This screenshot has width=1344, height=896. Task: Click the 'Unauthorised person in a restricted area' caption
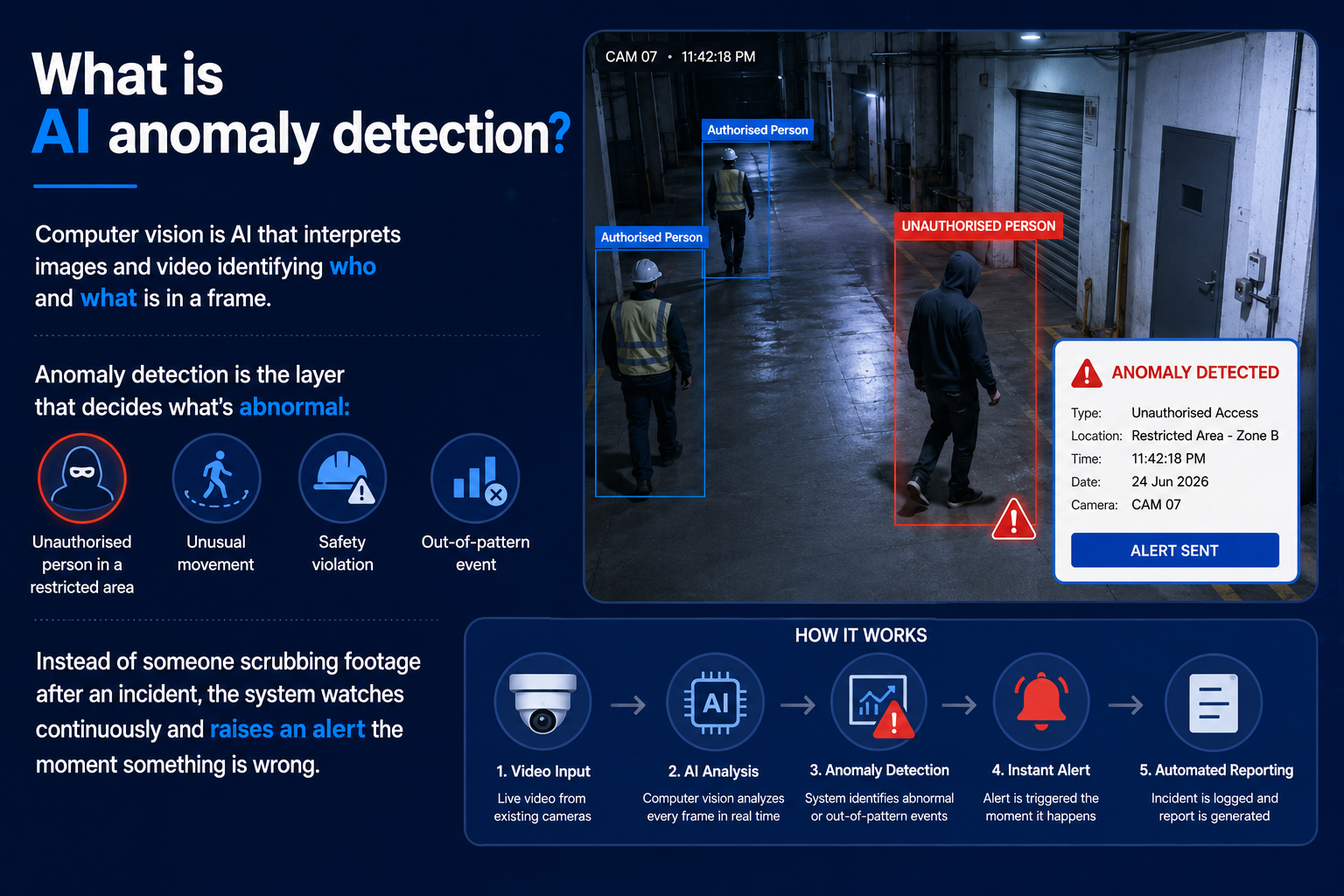point(82,564)
